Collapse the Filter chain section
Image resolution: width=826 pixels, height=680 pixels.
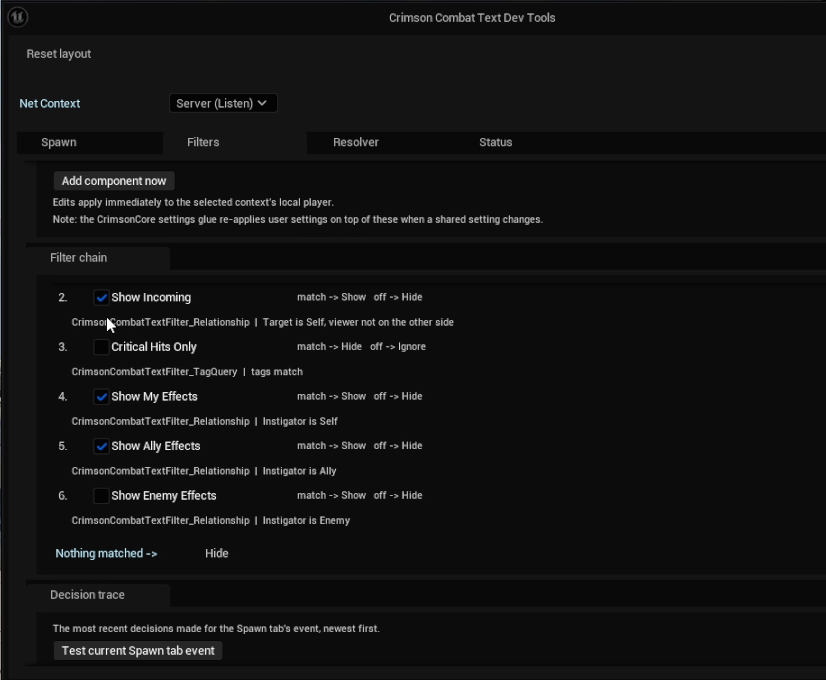tap(98, 258)
